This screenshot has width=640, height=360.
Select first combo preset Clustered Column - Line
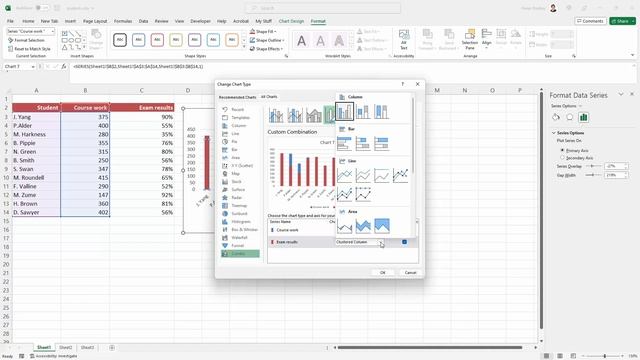276,115
